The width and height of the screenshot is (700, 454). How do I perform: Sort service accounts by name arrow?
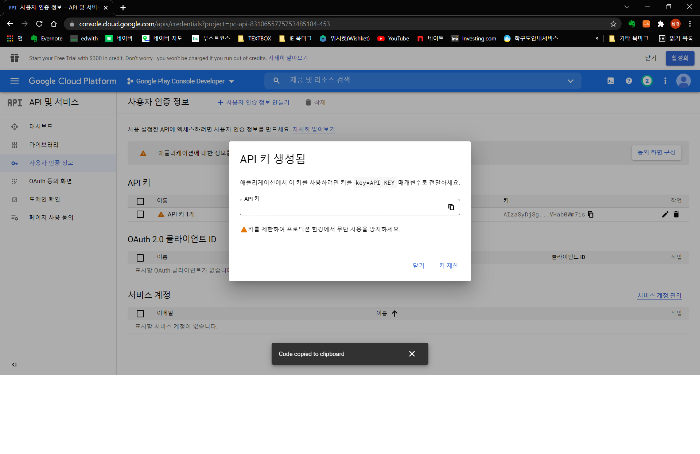pyautogui.click(x=394, y=313)
